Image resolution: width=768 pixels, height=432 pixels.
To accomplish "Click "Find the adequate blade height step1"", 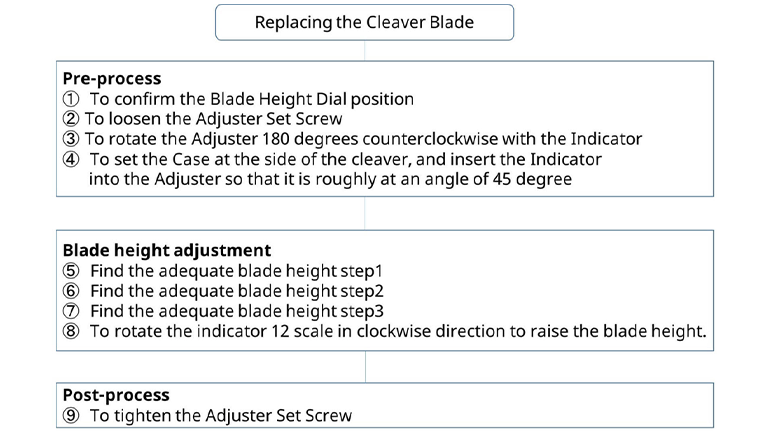I will pyautogui.click(x=236, y=271).
